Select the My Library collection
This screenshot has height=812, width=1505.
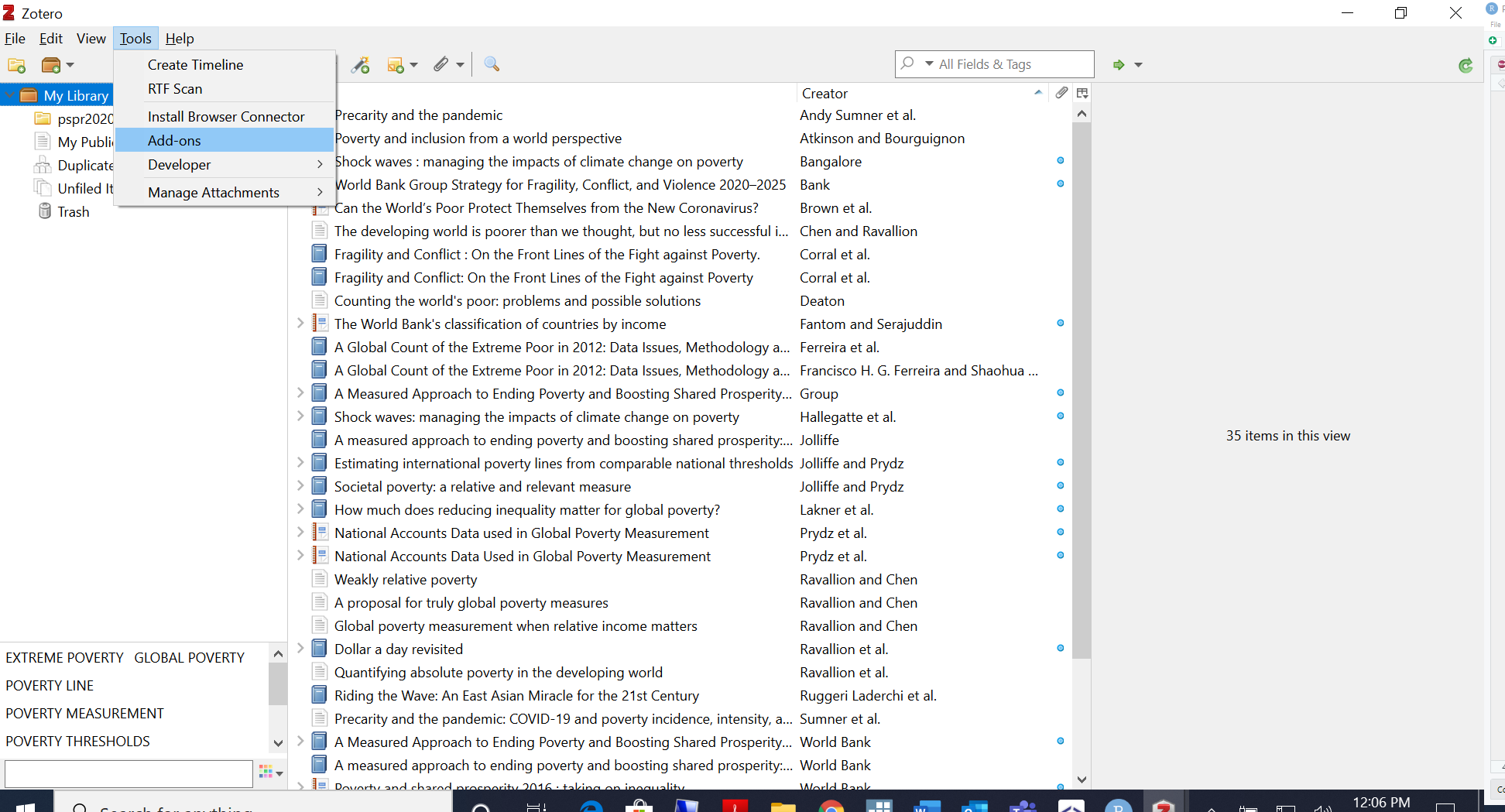coord(76,95)
